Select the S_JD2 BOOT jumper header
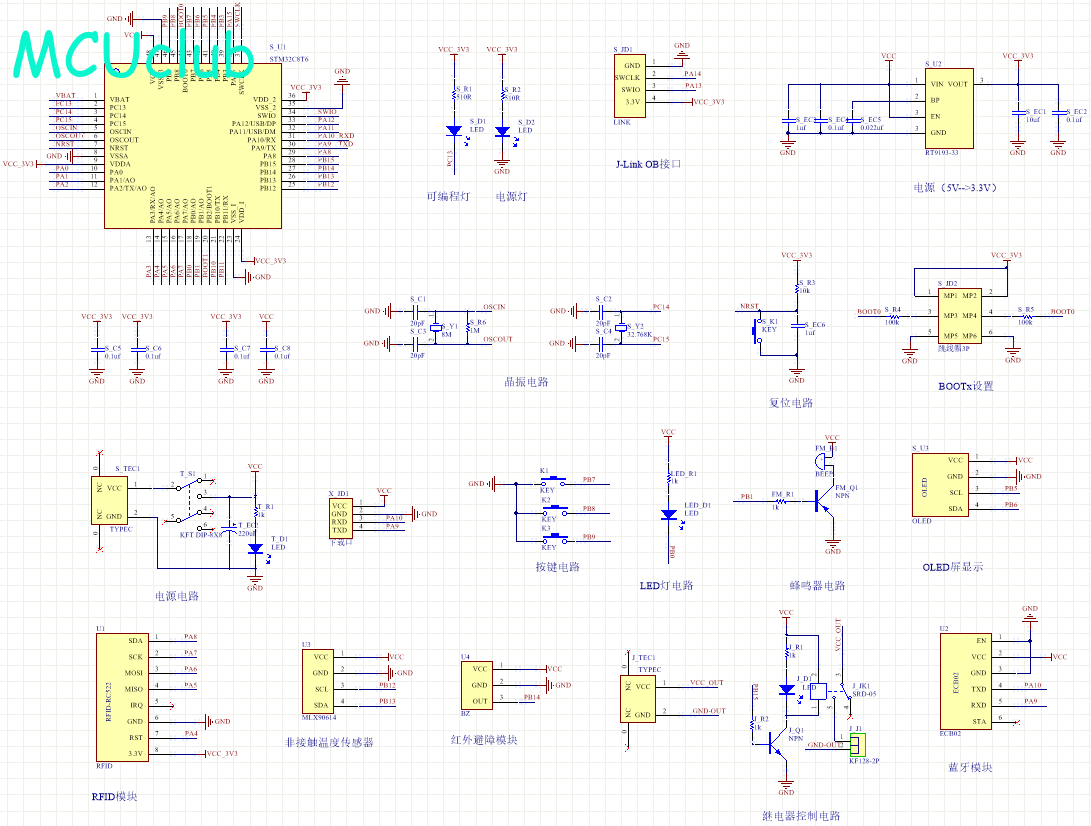Viewport: 1091px width, 826px height. (x=959, y=316)
